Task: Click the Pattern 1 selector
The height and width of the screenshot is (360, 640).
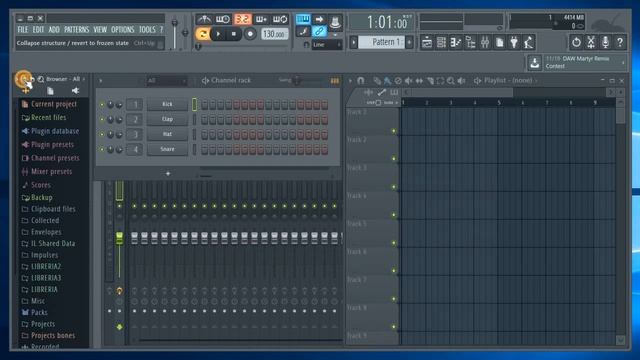Action: (x=381, y=42)
